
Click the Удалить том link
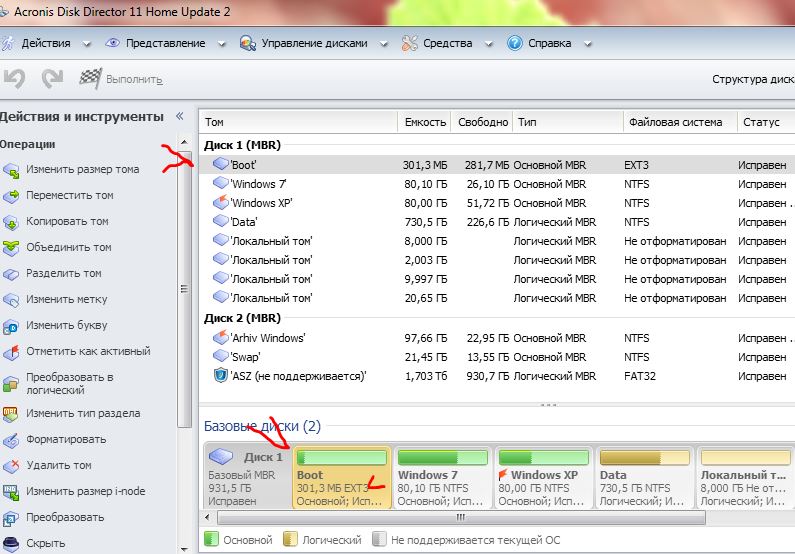pos(59,465)
